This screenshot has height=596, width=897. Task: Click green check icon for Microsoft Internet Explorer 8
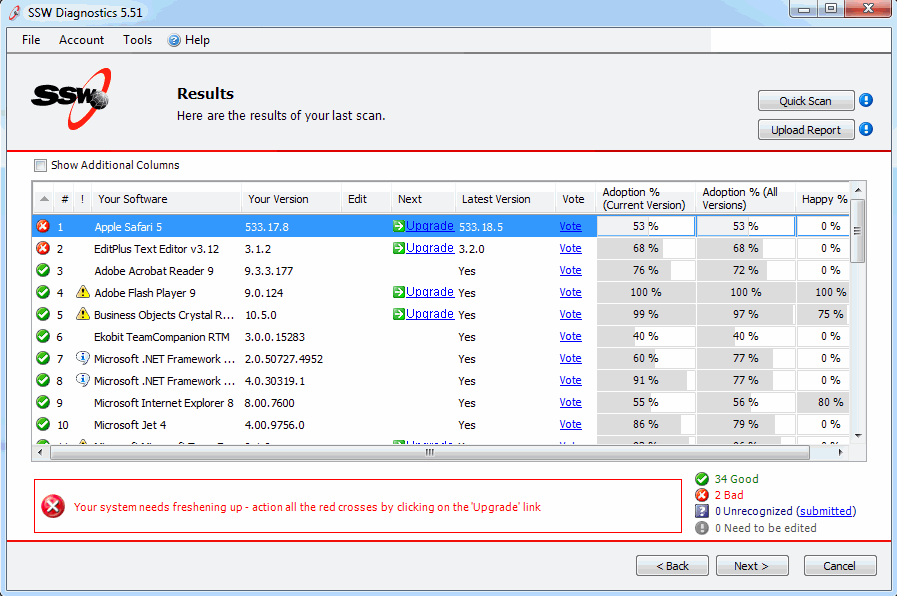(43, 402)
